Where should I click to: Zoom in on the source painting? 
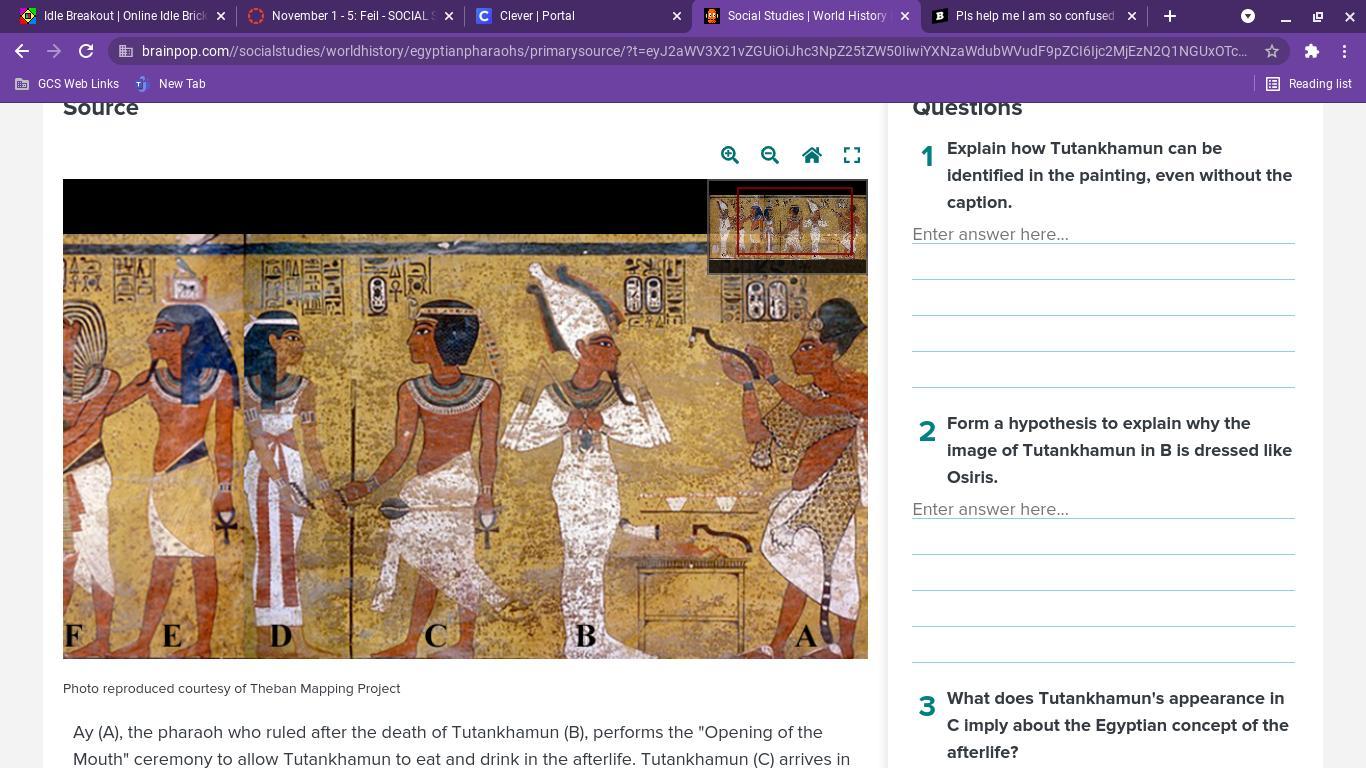tap(730, 155)
